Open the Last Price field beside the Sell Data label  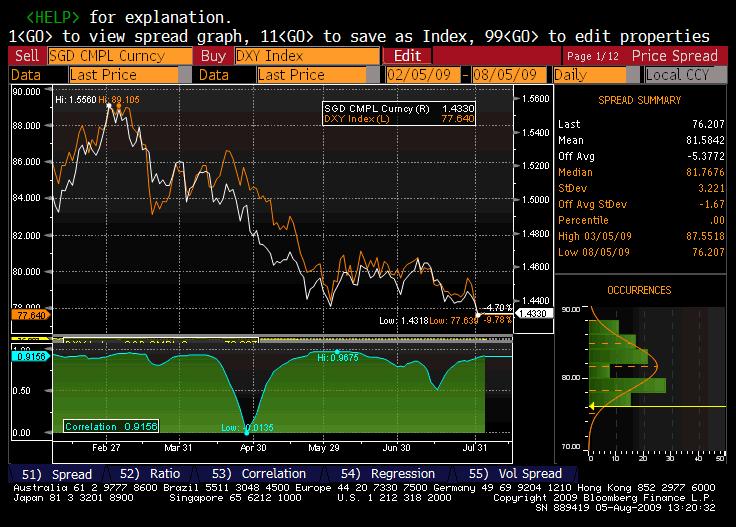[124, 75]
